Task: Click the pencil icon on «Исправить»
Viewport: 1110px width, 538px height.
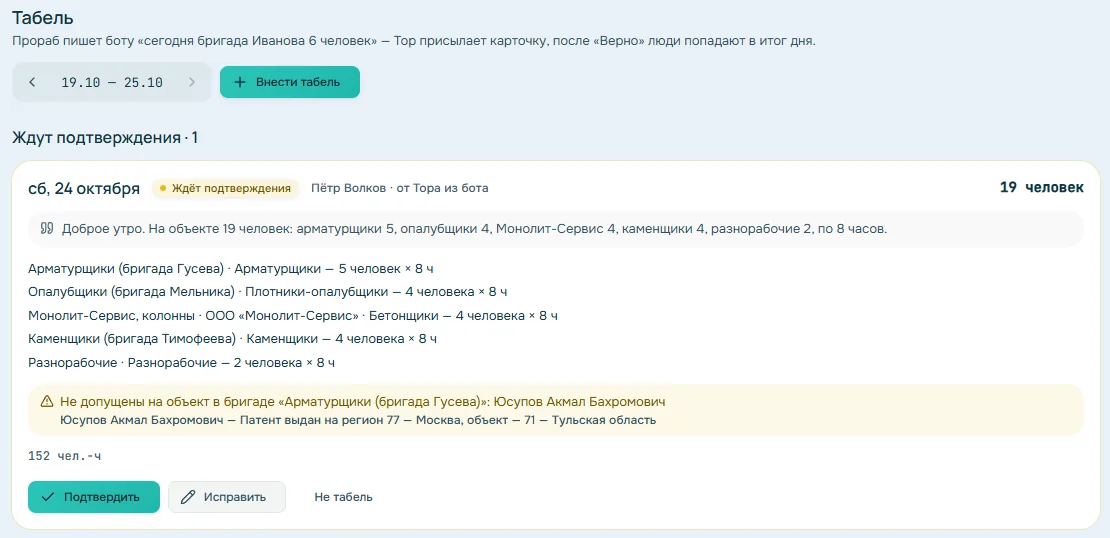Action: [188, 497]
